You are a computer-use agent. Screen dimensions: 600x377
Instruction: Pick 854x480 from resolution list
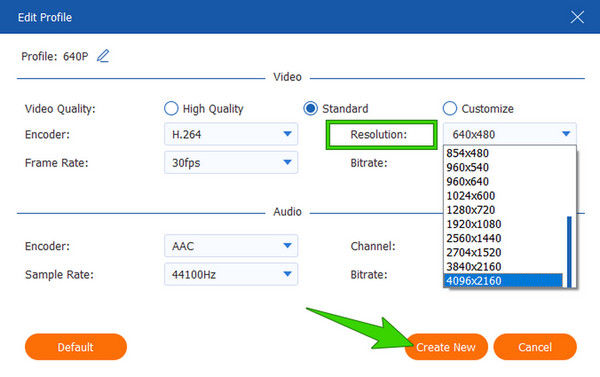[503, 153]
